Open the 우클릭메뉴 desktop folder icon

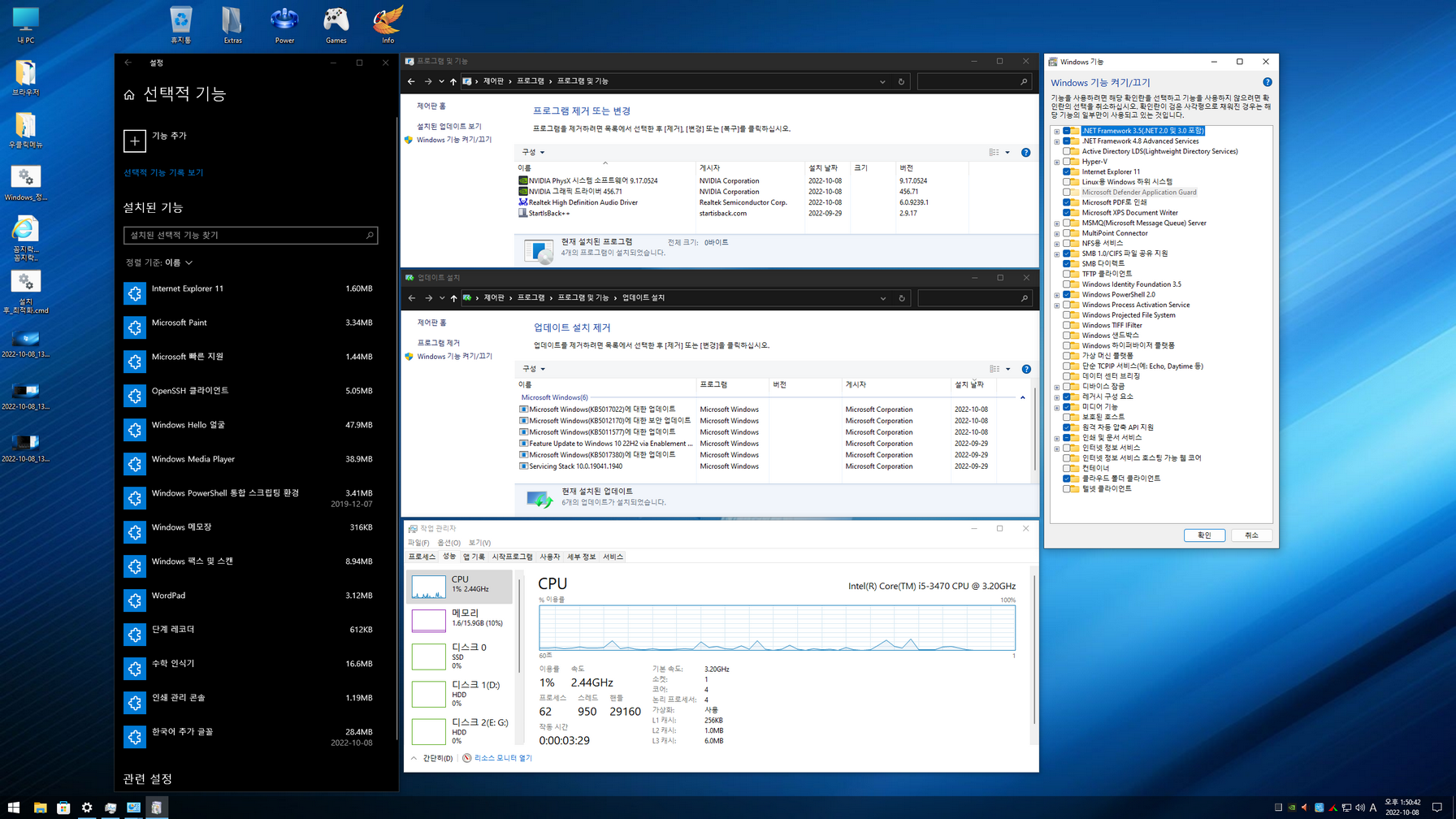point(25,129)
